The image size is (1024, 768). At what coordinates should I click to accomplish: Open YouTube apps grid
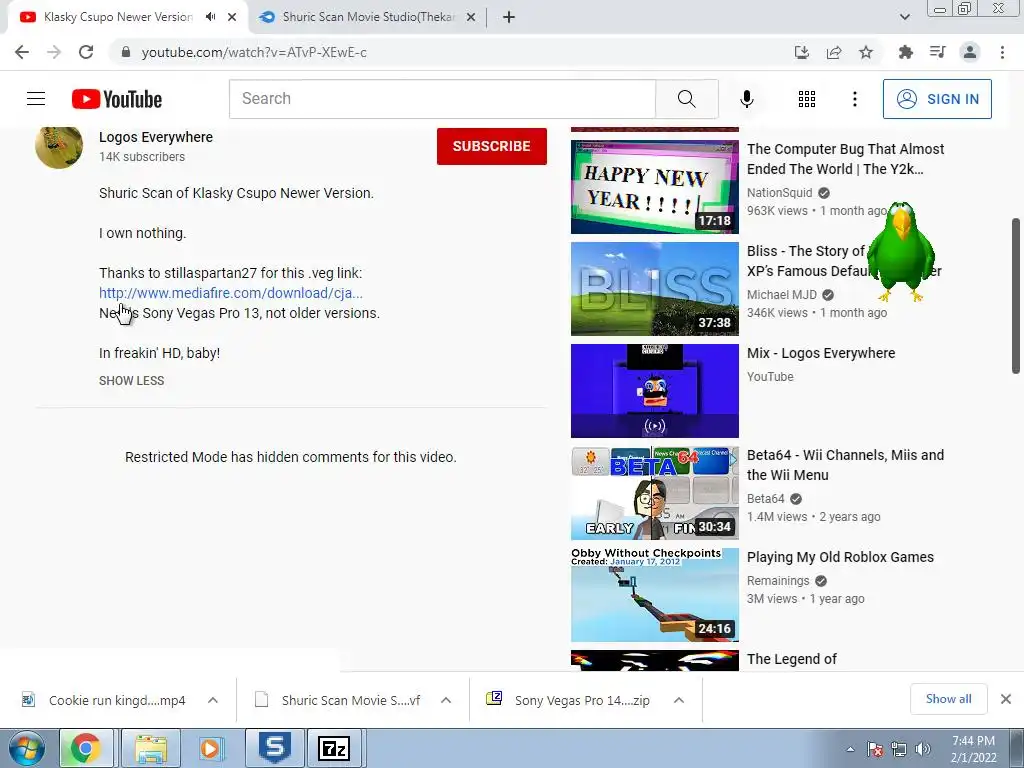click(807, 99)
